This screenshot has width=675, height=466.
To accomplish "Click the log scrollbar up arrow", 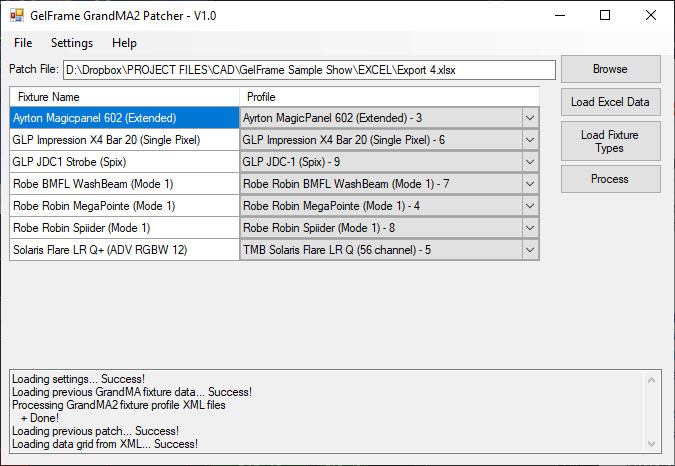I will 651,380.
